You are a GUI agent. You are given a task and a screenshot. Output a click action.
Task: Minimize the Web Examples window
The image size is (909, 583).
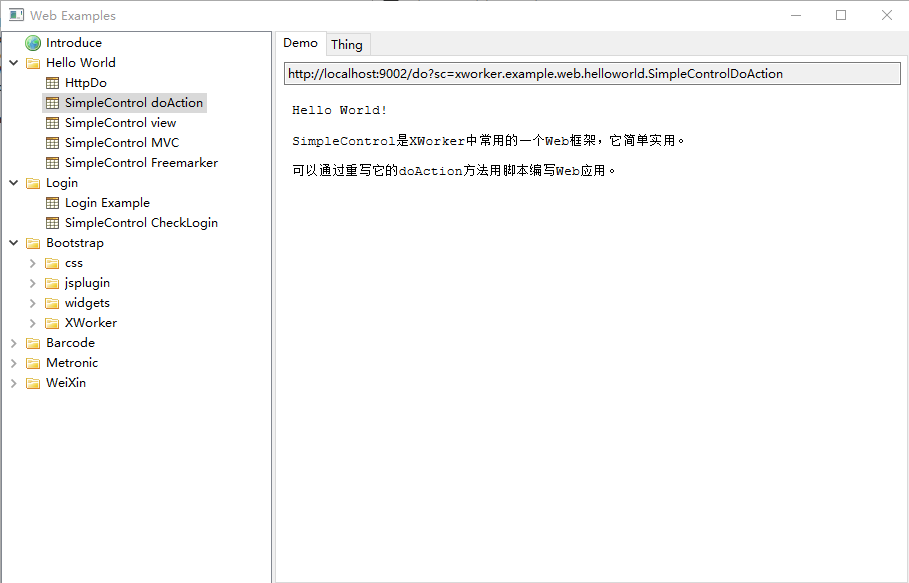click(796, 16)
